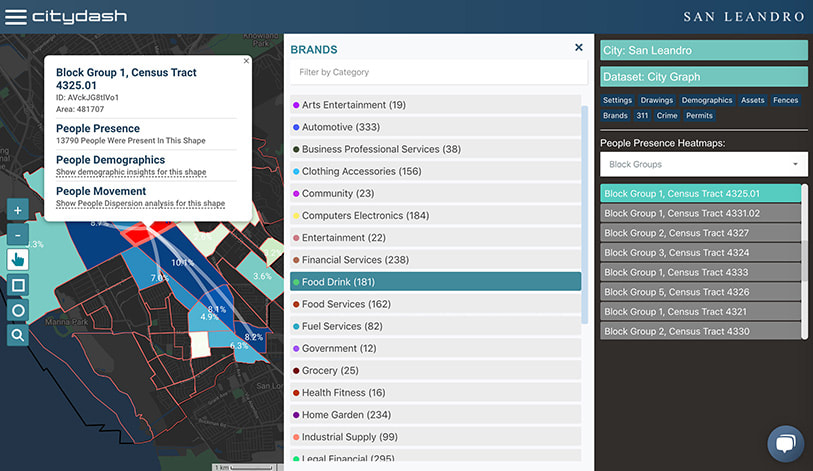Open the chat support bubble
The height and width of the screenshot is (471, 813).
pyautogui.click(x=786, y=444)
